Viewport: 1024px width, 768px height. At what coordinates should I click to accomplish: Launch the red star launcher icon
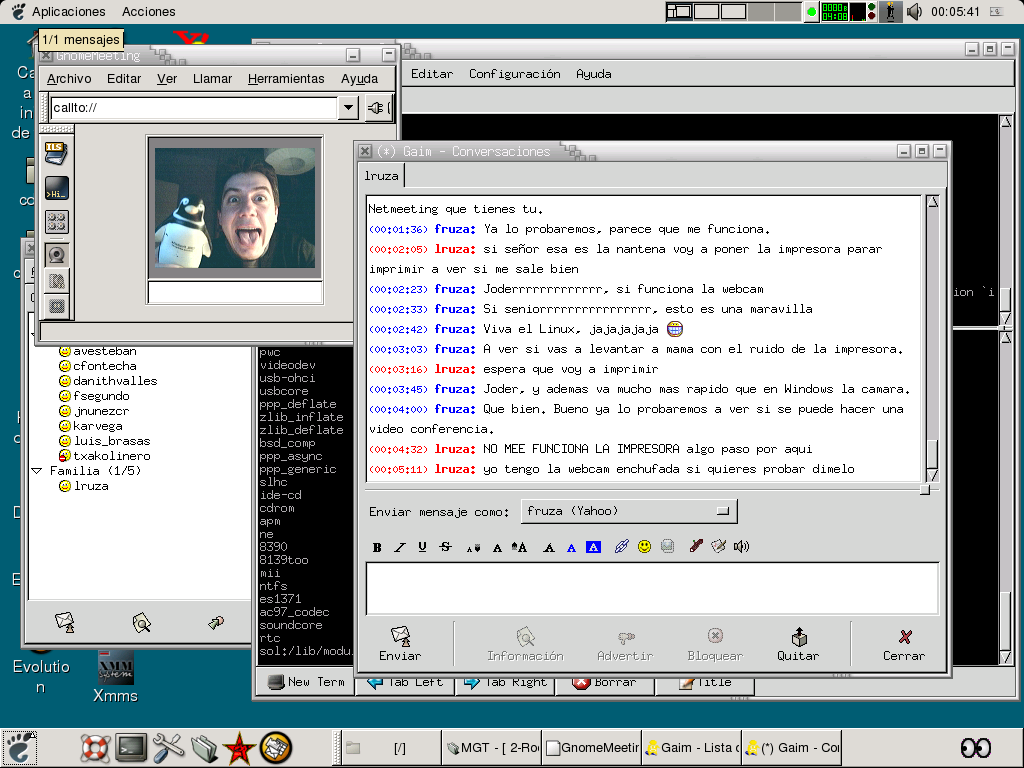coord(239,748)
